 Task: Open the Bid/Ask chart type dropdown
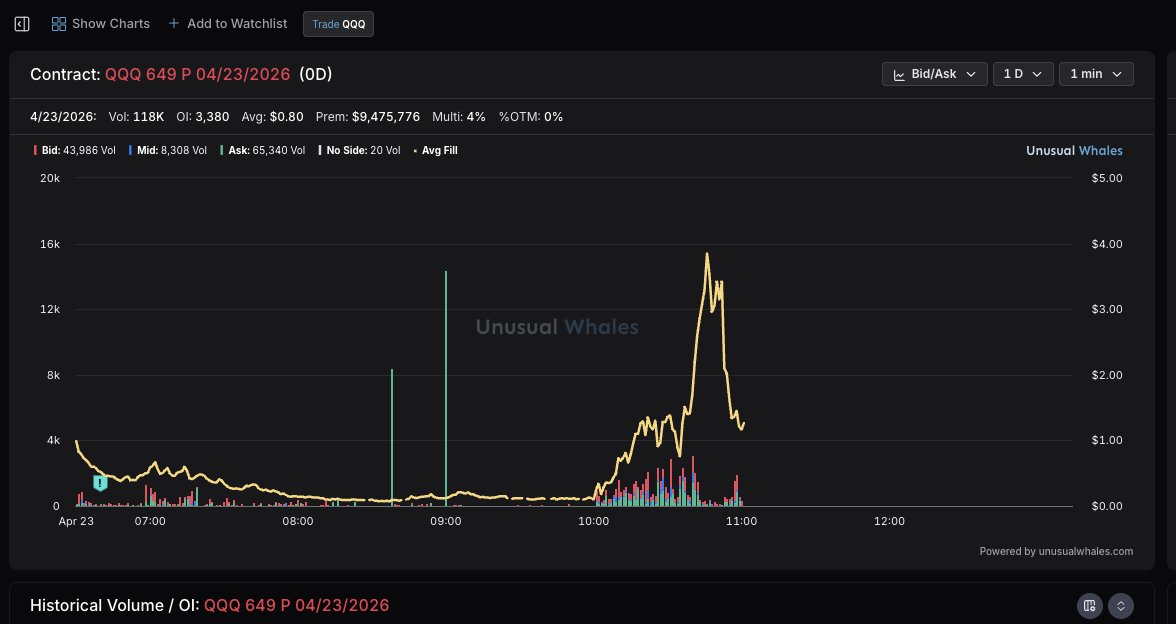click(934, 74)
